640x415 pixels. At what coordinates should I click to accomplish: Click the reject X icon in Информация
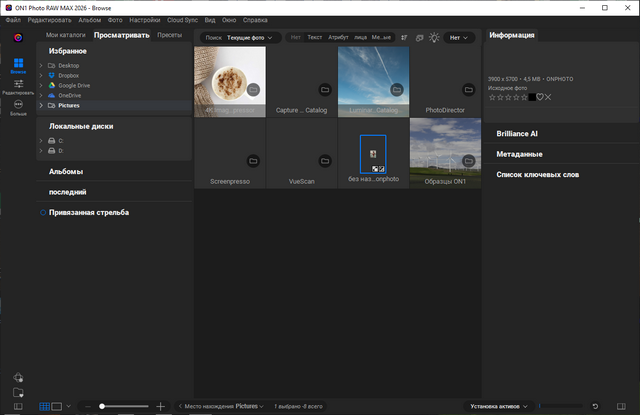pos(548,97)
